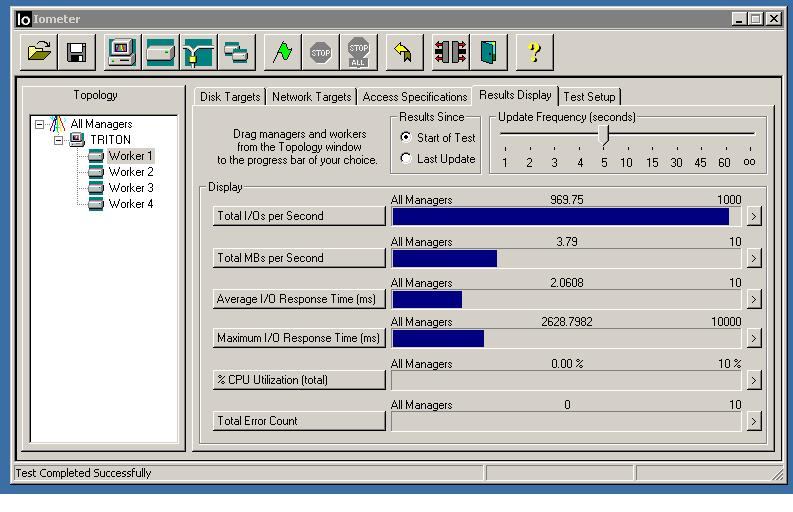The height and width of the screenshot is (512, 793).
Task: Click Total Error Count button
Action: click(299, 421)
